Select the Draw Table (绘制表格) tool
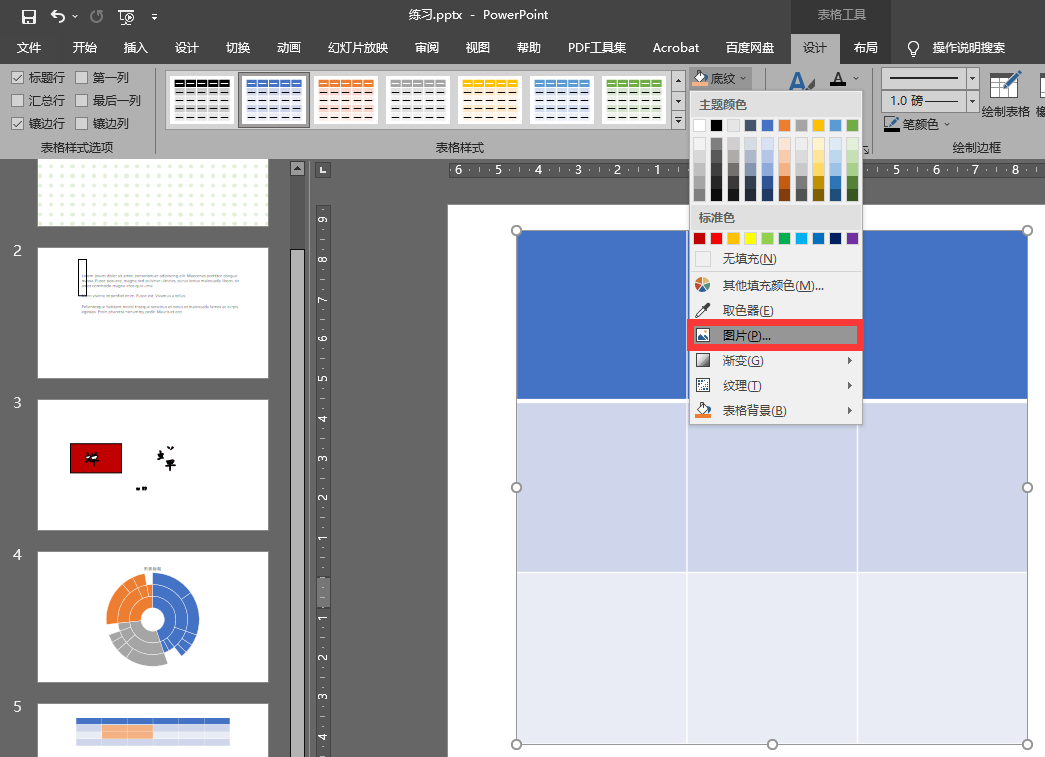The image size is (1045, 757). click(x=1005, y=93)
